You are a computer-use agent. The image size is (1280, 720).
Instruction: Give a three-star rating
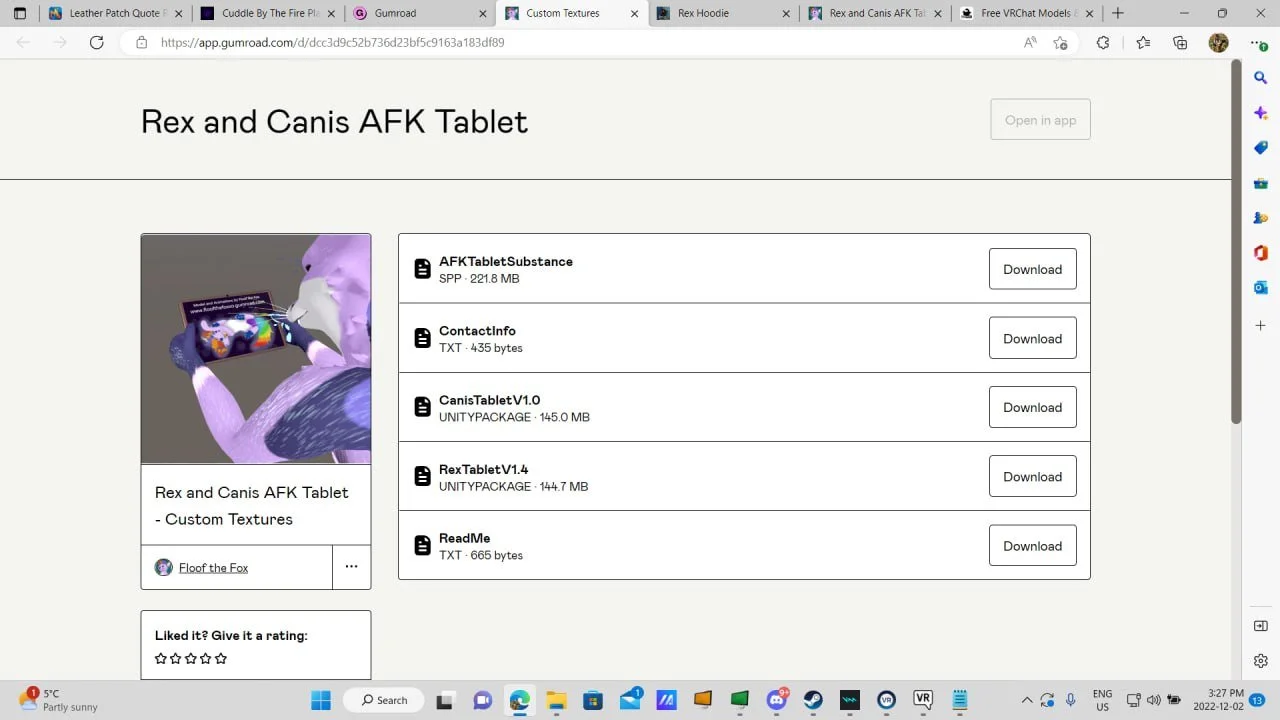191,658
